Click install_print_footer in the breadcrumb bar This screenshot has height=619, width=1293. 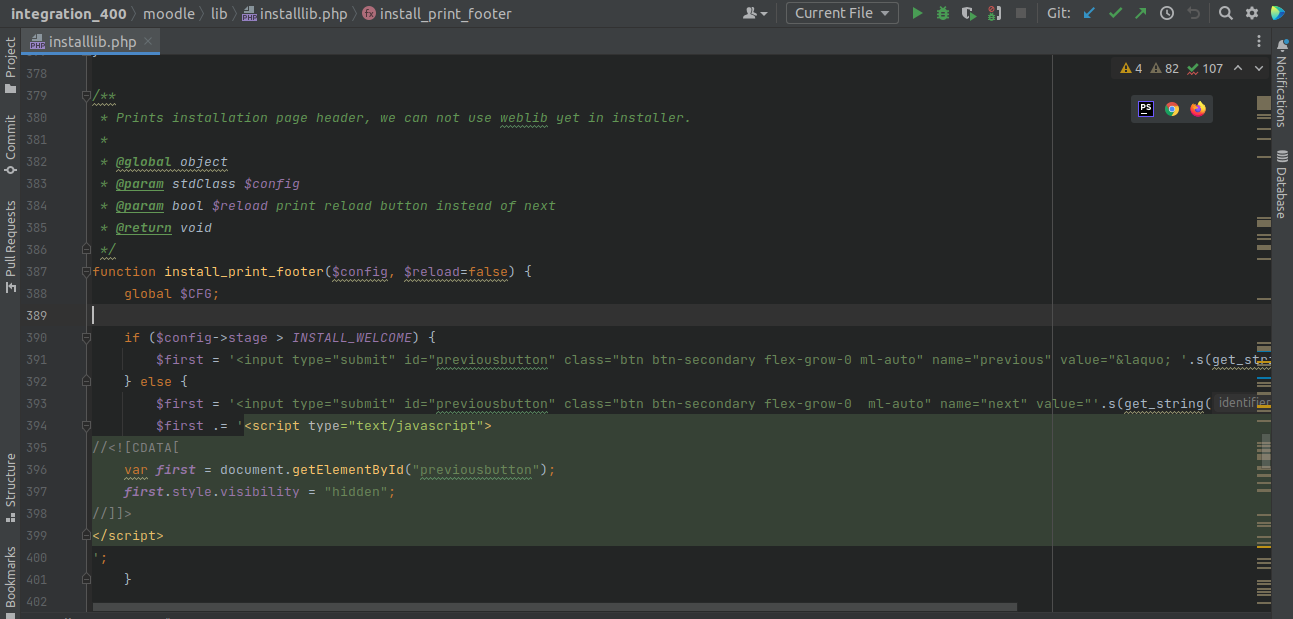pos(437,13)
